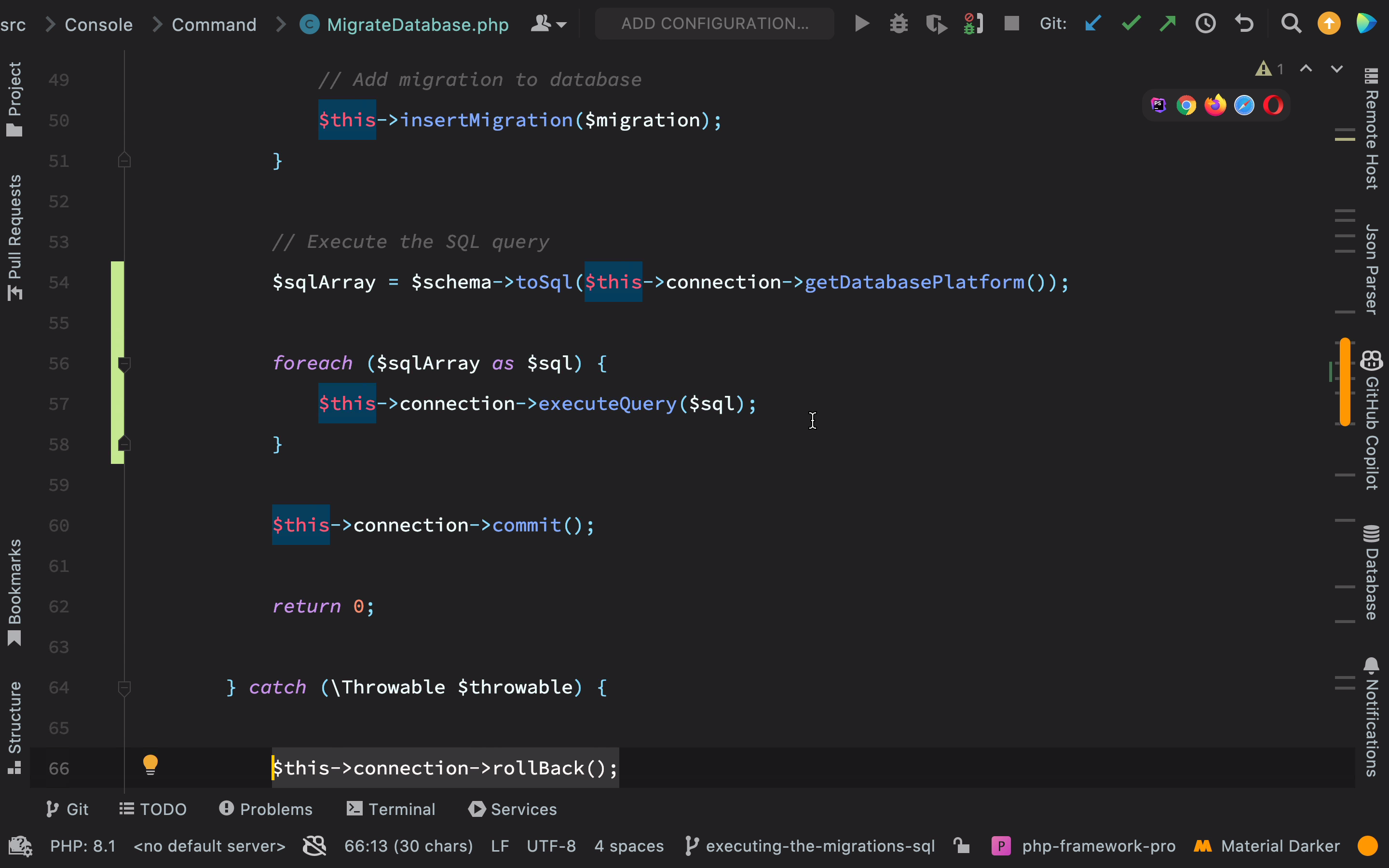Screen dimensions: 1389x868
Task: Open the executing-the-migrations-sql branch menu
Action: click(810, 846)
